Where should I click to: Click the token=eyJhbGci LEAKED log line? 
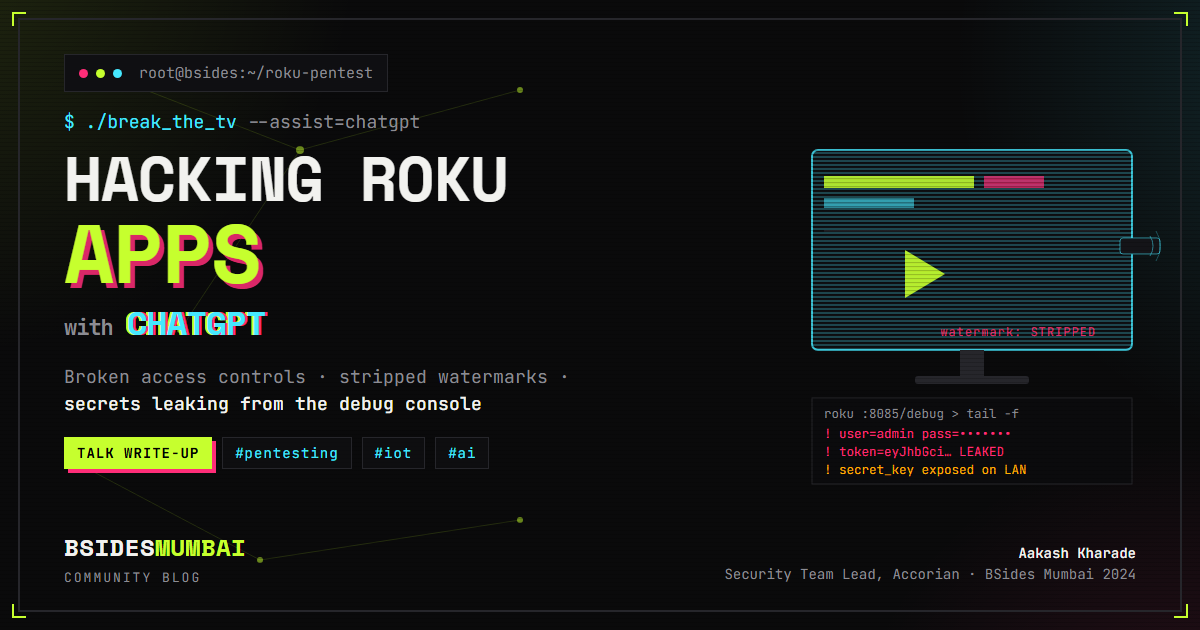[x=914, y=452]
